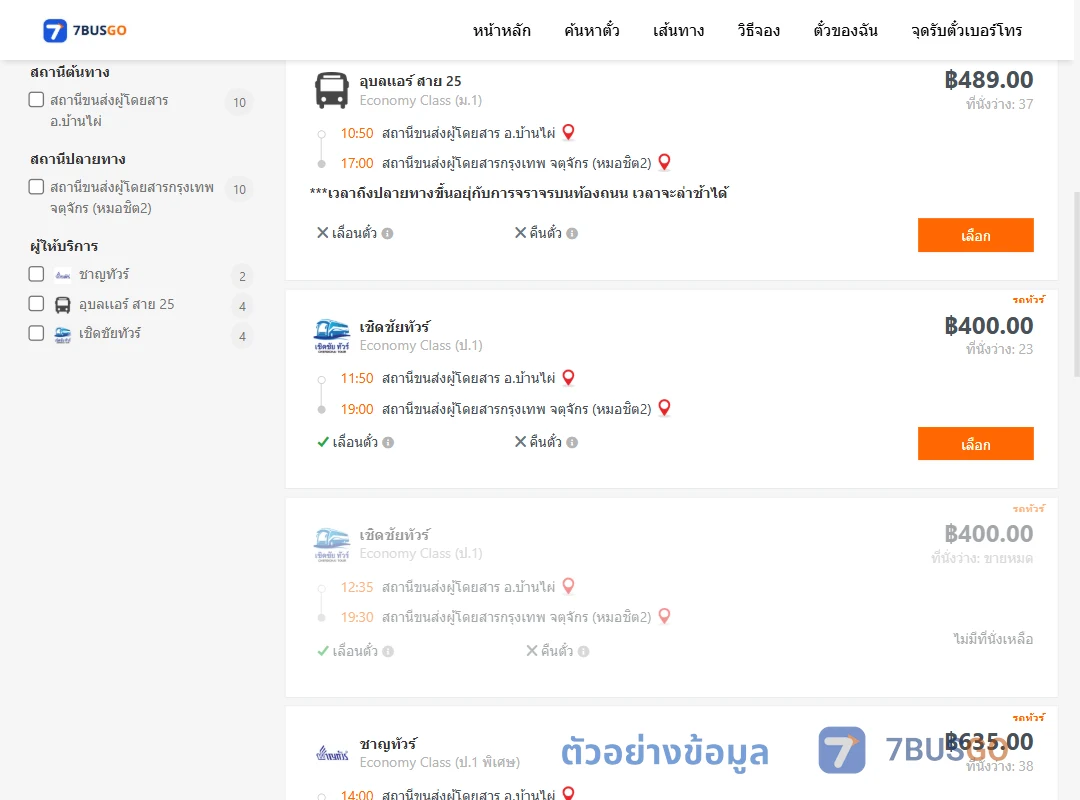Screen dimensions: 1080x800
Task: Open map pin for 14:00 departure station
Action: [x=568, y=793]
